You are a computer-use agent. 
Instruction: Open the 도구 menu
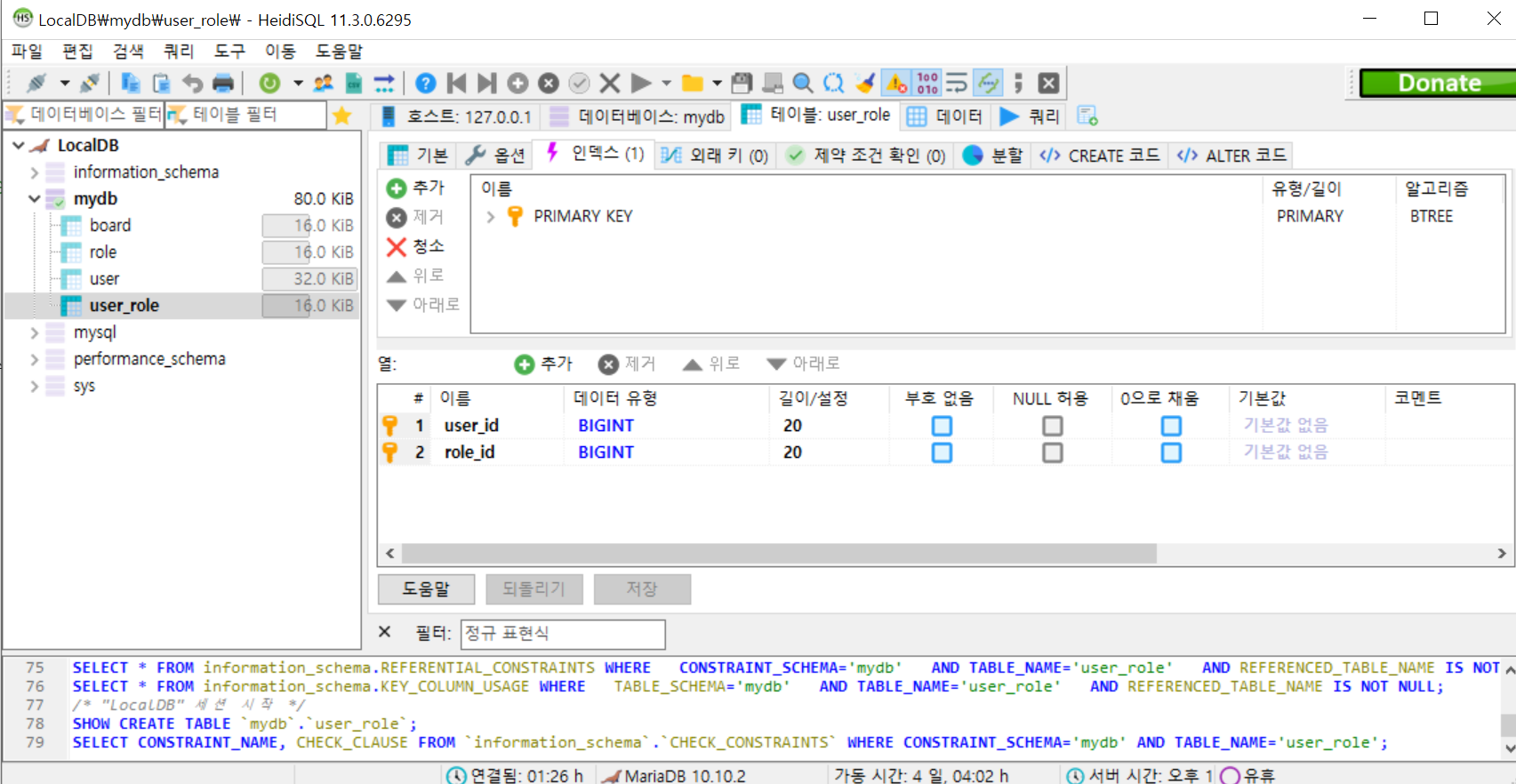(x=229, y=51)
